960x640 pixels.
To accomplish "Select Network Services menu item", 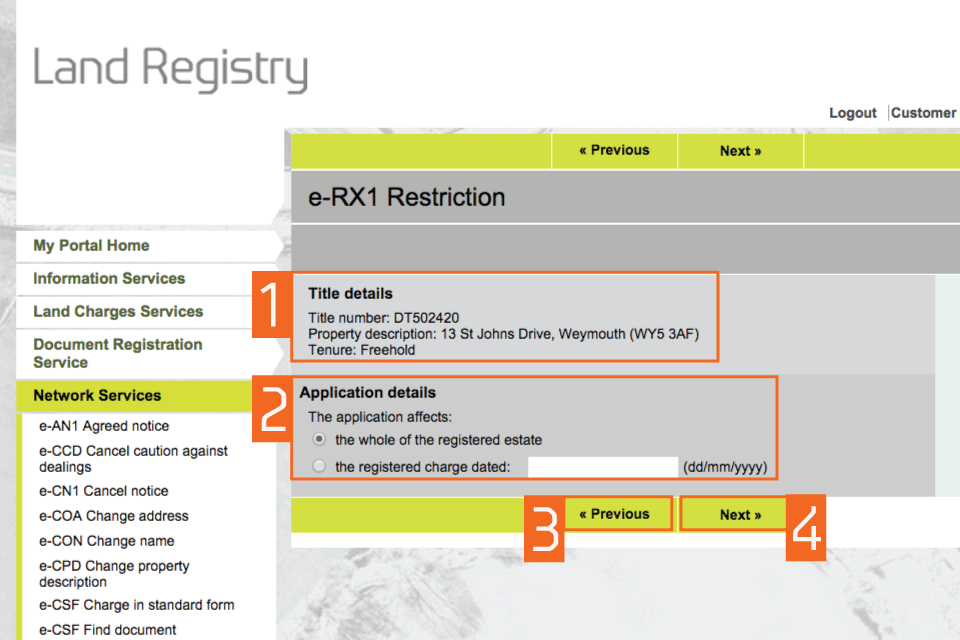I will [97, 396].
